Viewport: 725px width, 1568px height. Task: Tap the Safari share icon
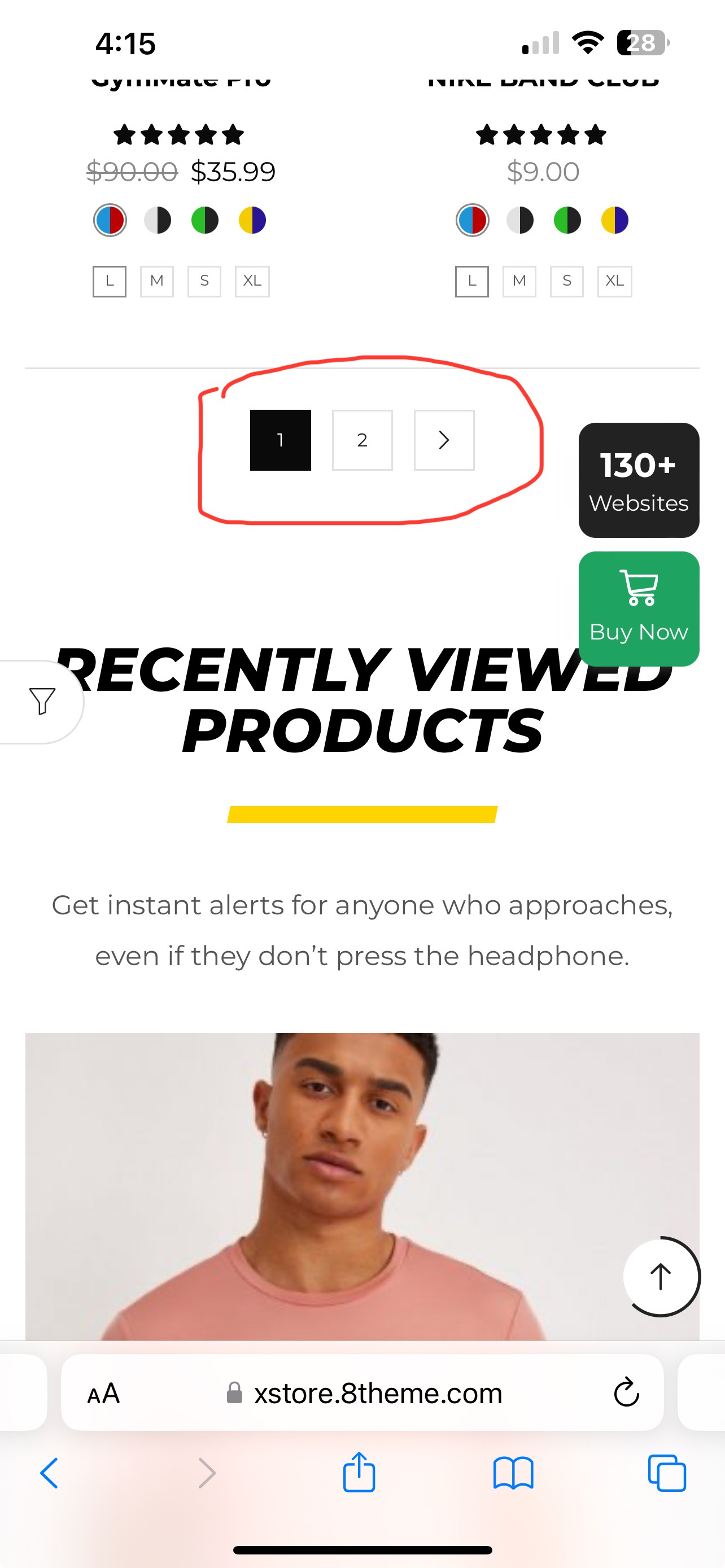coord(359,1473)
